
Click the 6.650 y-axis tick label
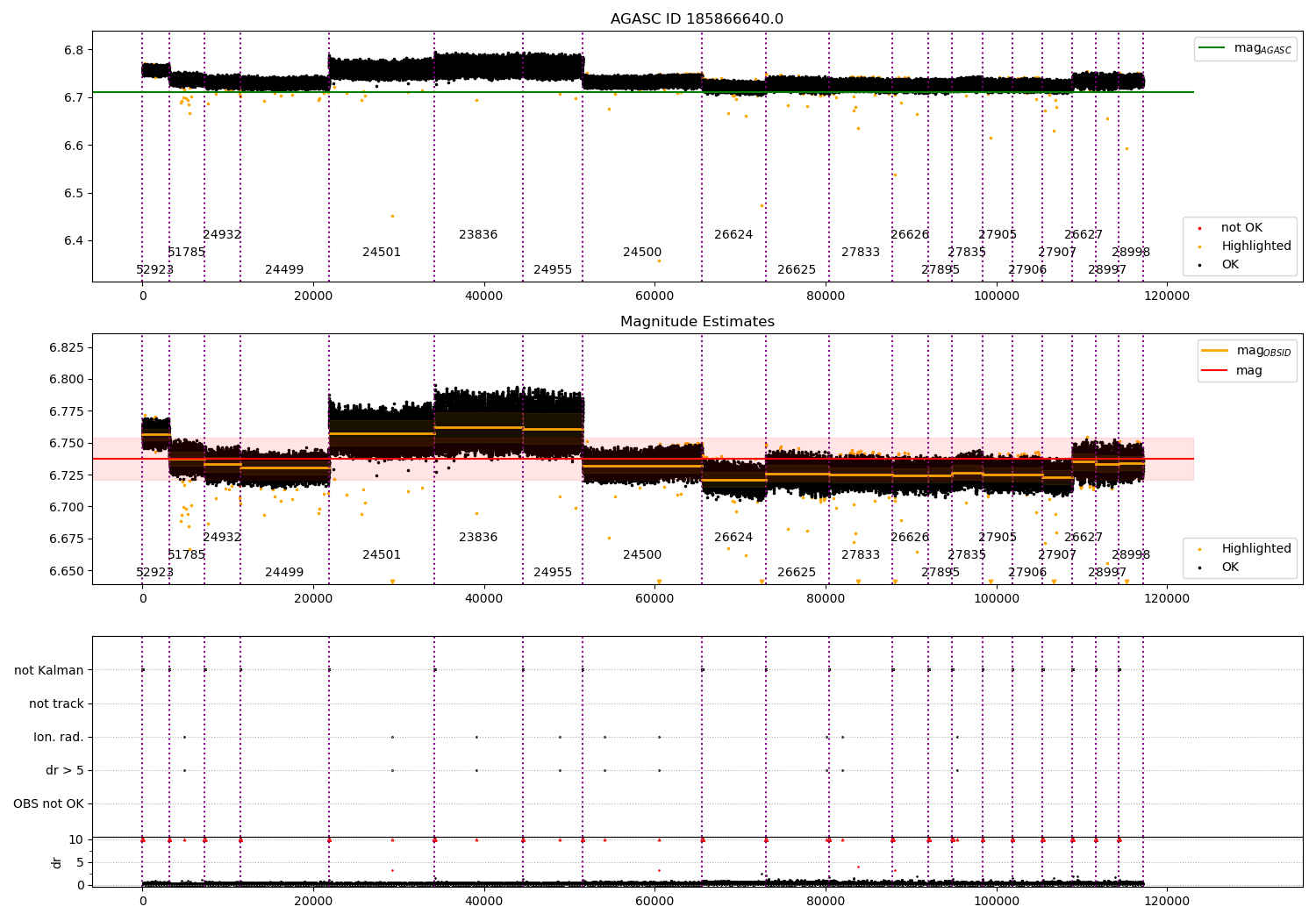67,571
